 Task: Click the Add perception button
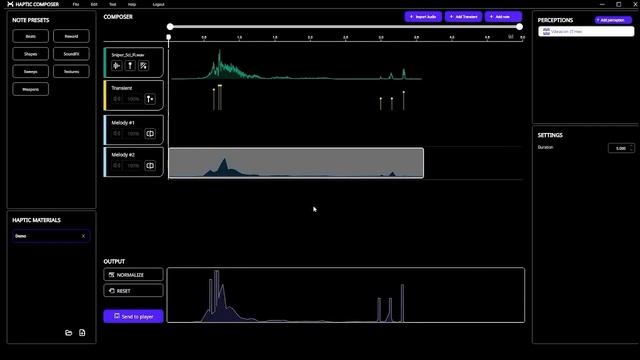pyautogui.click(x=613, y=20)
